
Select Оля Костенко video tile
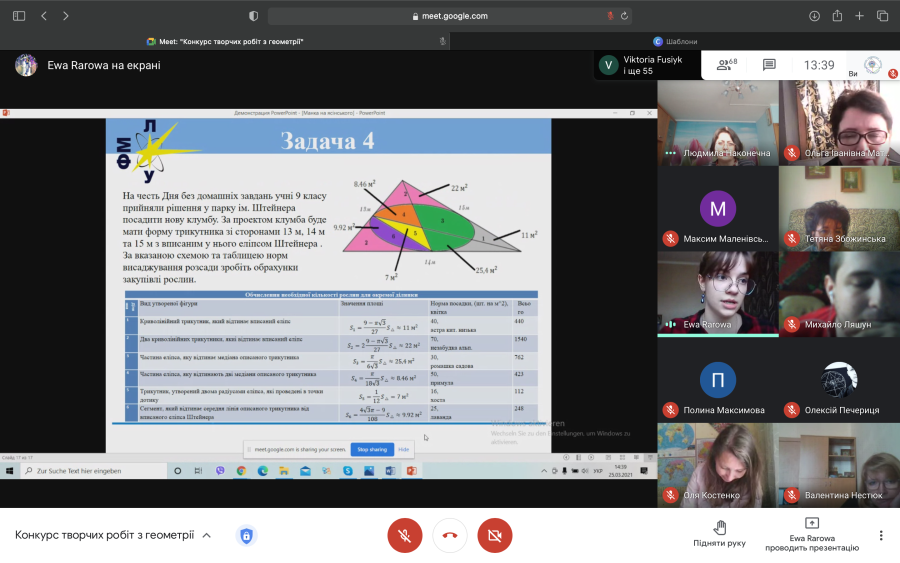point(717,465)
